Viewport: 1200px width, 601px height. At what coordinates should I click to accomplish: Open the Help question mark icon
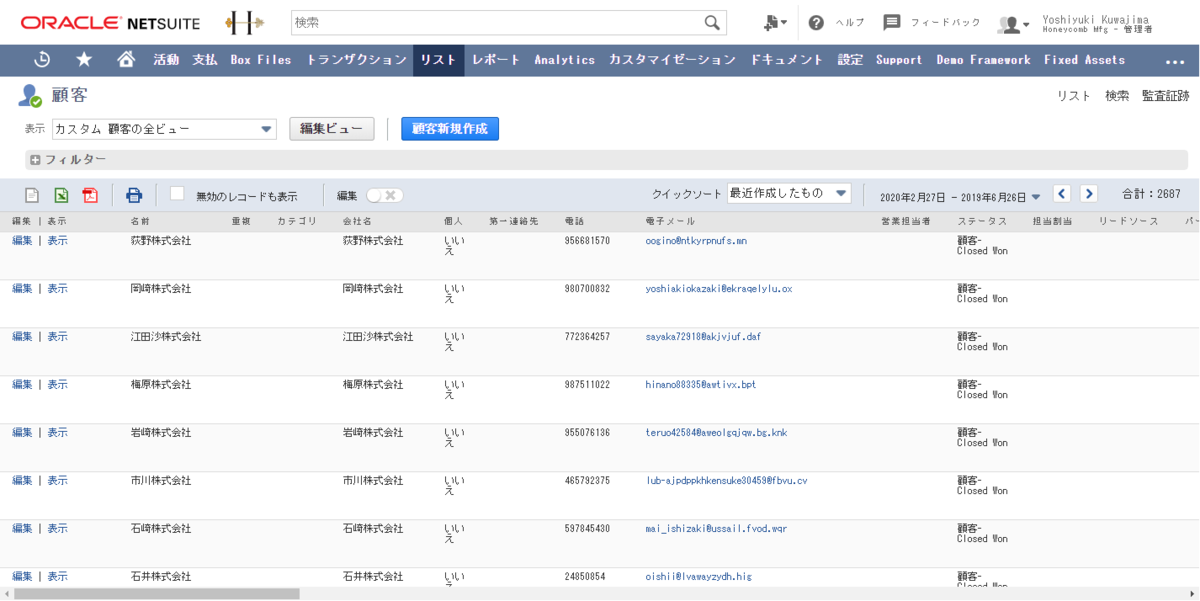click(816, 23)
